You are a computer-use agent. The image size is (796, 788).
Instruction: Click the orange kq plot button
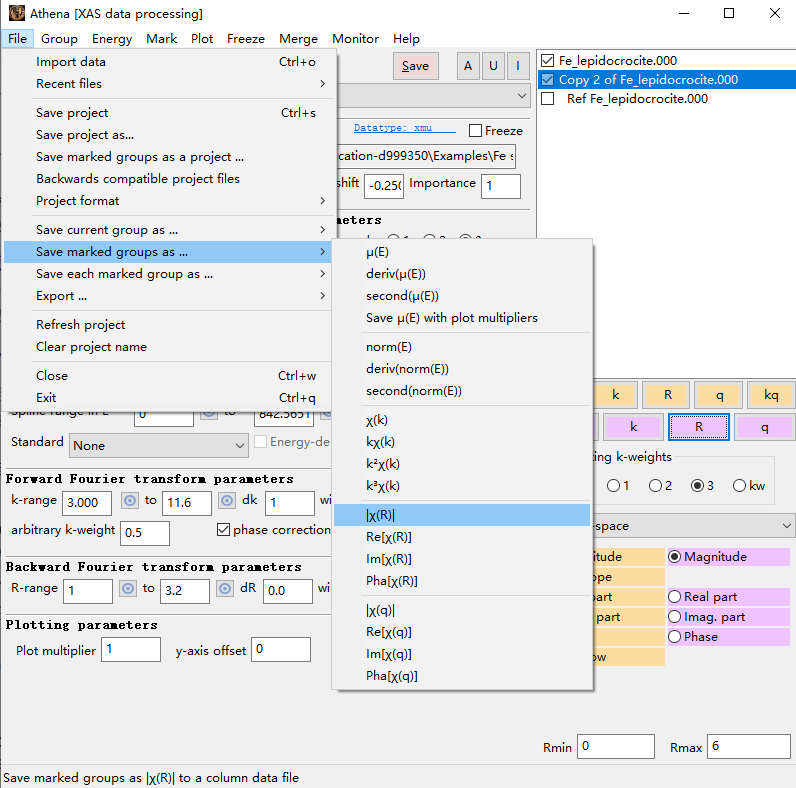(771, 396)
